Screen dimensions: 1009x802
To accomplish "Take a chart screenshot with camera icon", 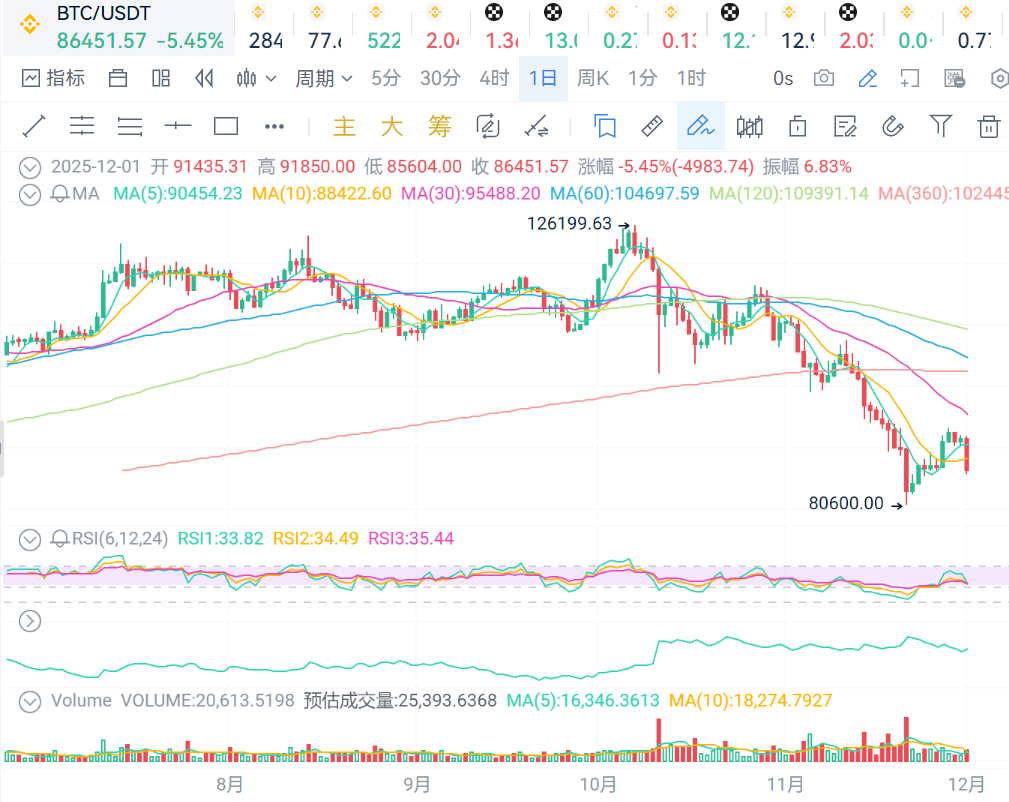I will pos(824,78).
